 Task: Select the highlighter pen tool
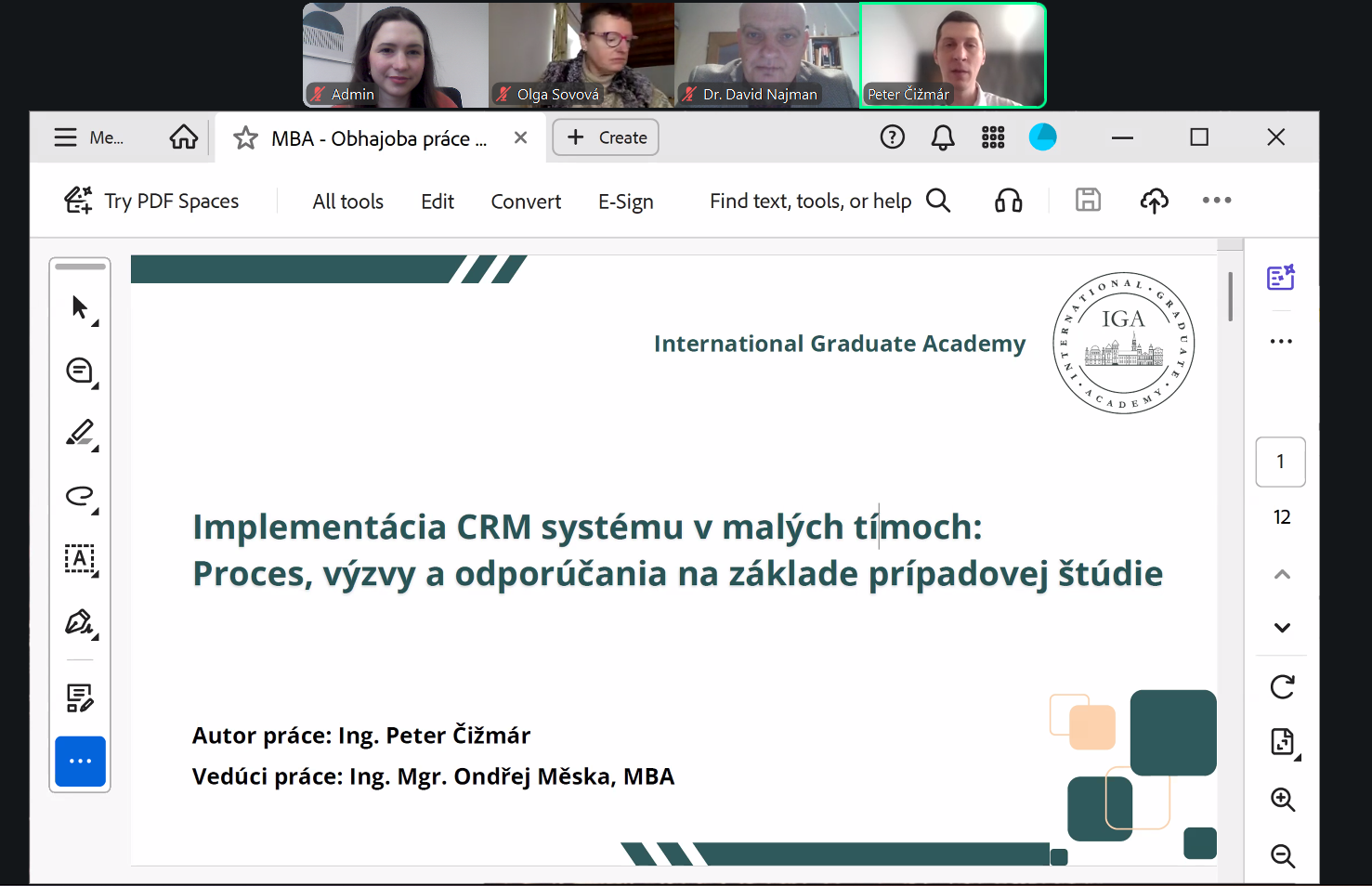click(80, 433)
